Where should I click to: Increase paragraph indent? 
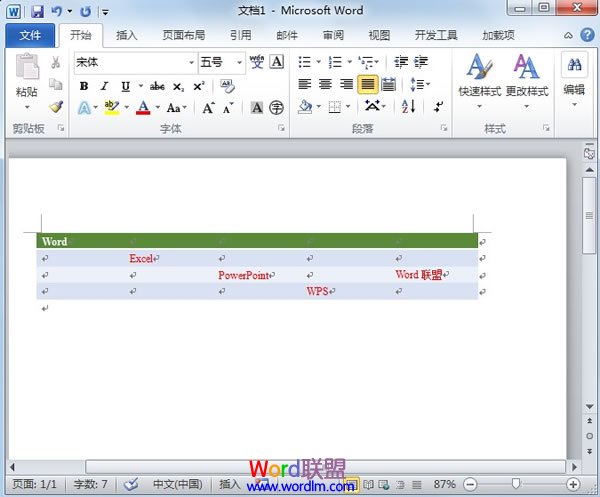pyautogui.click(x=421, y=62)
